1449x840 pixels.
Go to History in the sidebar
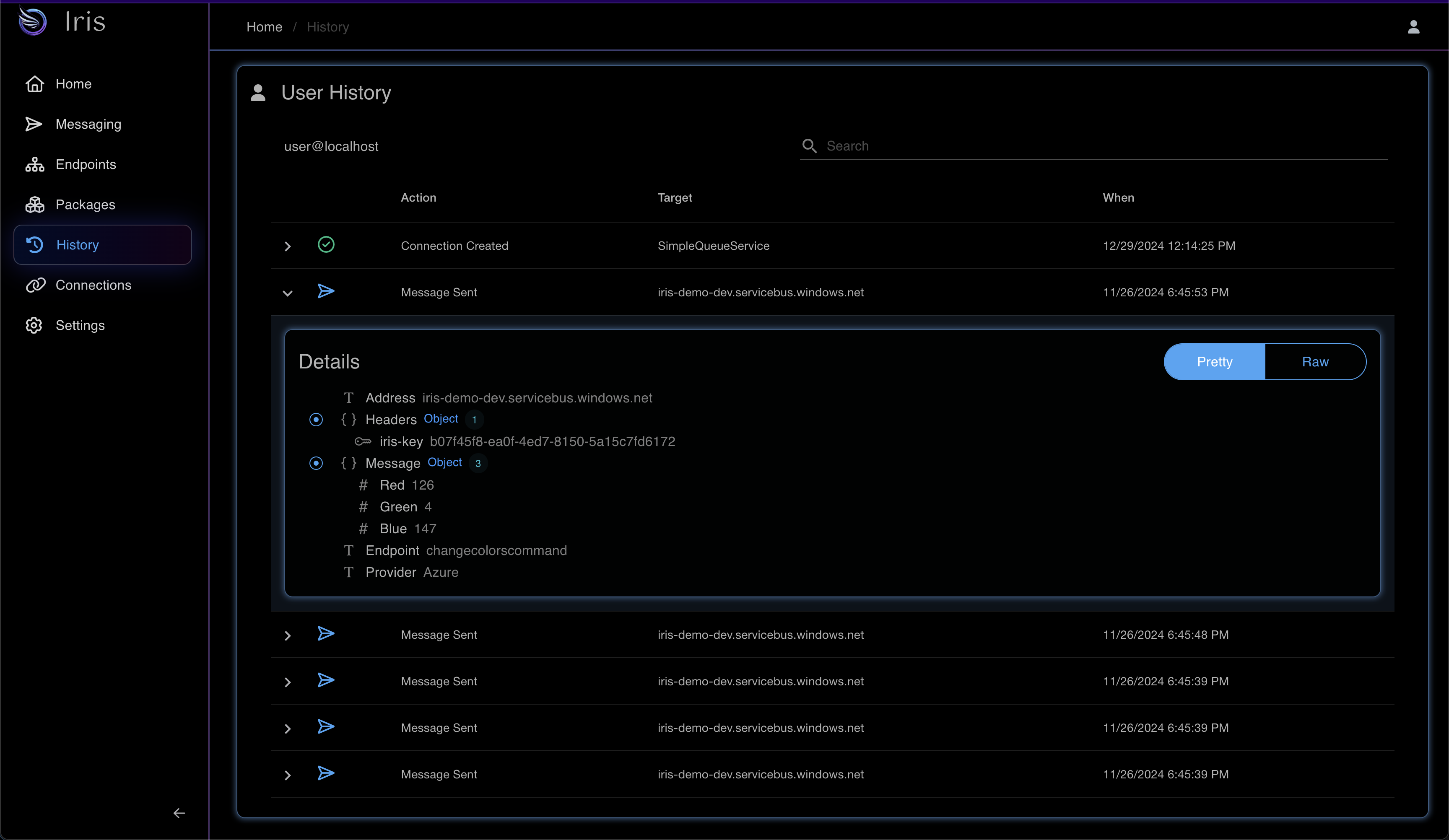point(78,245)
